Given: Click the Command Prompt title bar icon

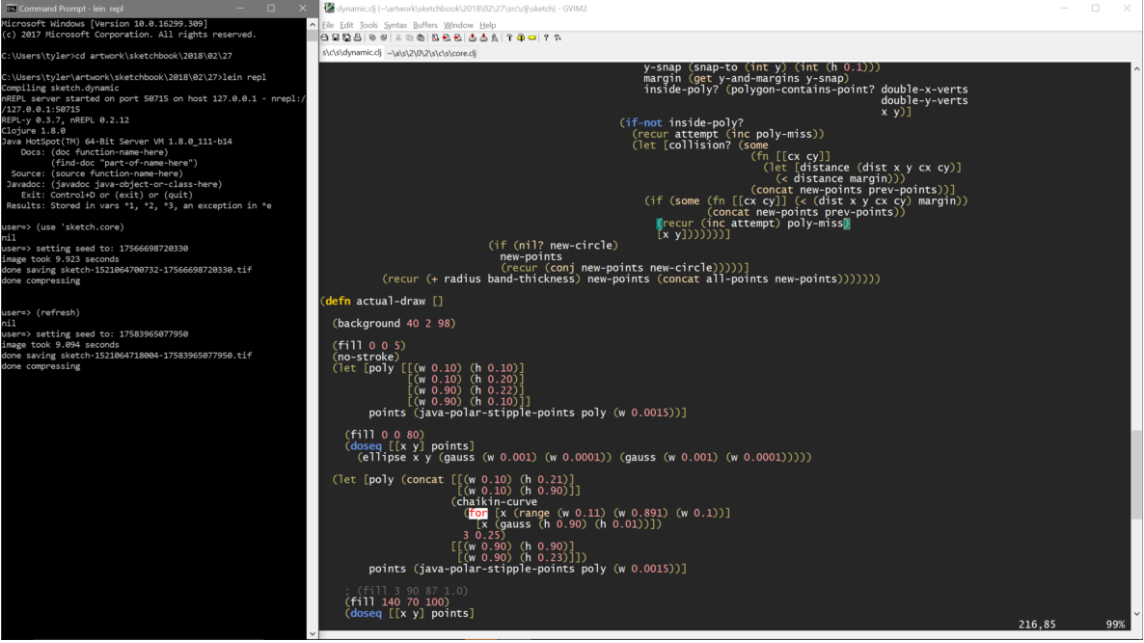Looking at the screenshot, I should tap(10, 8).
